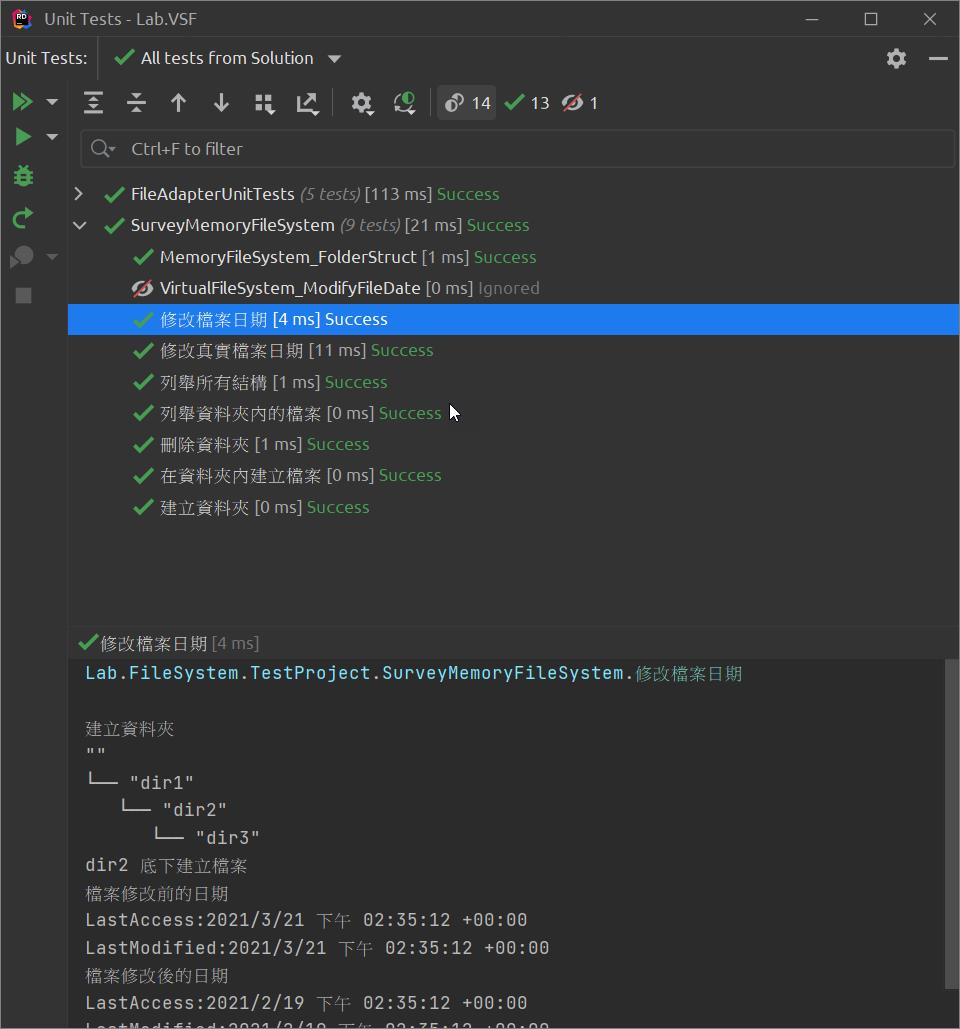This screenshot has height=1029, width=960.
Task: Click the Ctrl+F to filter search field
Action: click(x=517, y=149)
